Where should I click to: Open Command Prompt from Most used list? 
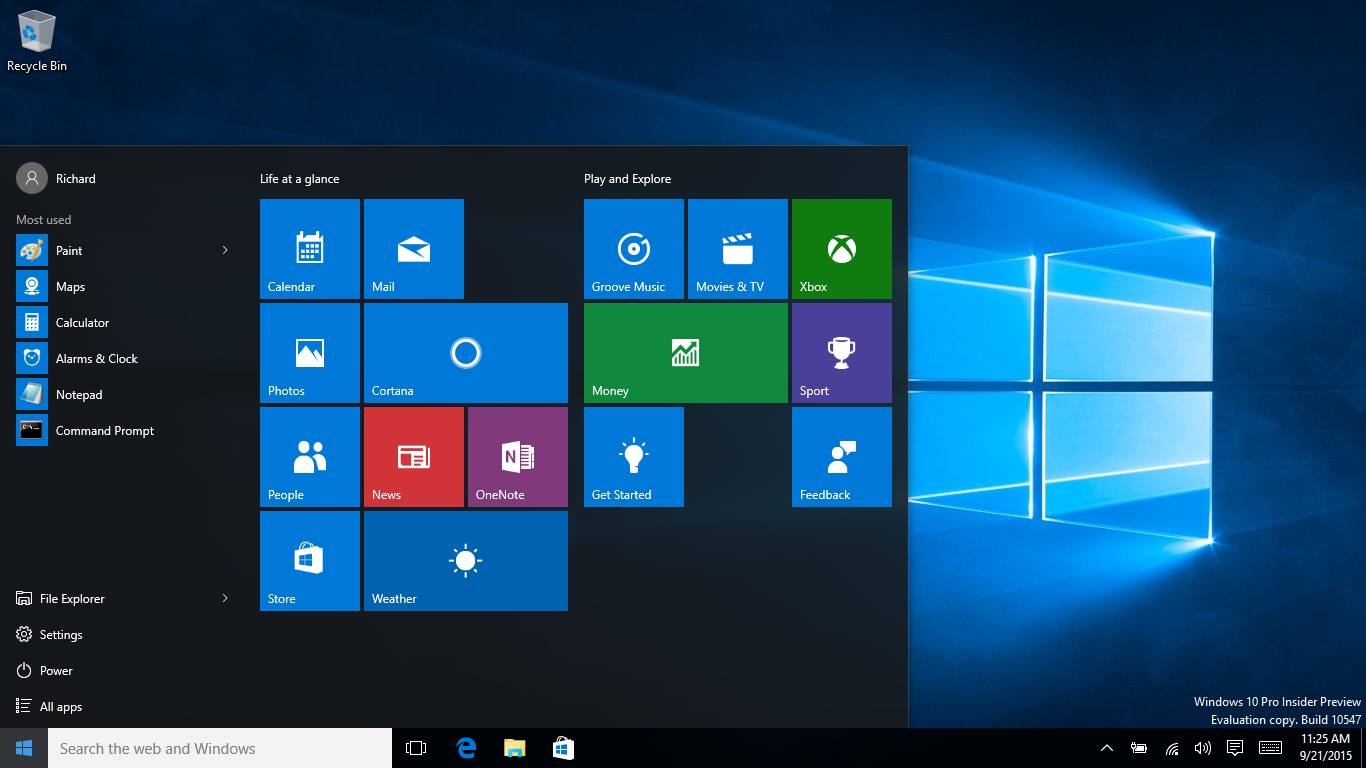(x=124, y=431)
